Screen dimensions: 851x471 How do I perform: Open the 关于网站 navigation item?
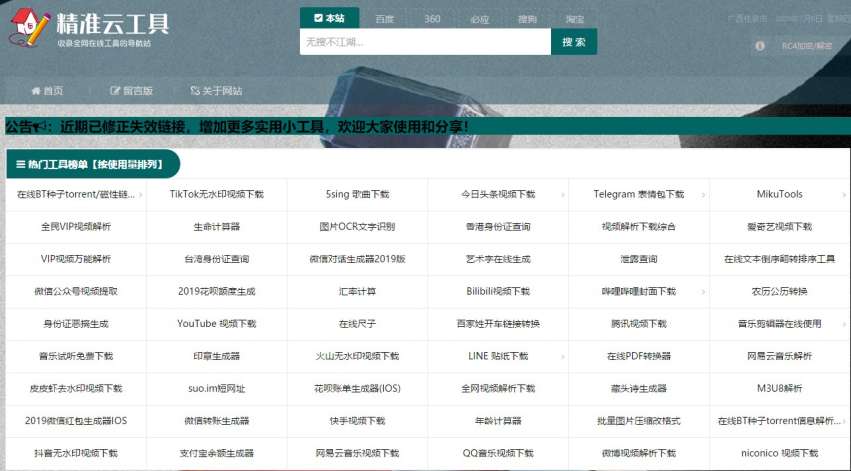216,91
